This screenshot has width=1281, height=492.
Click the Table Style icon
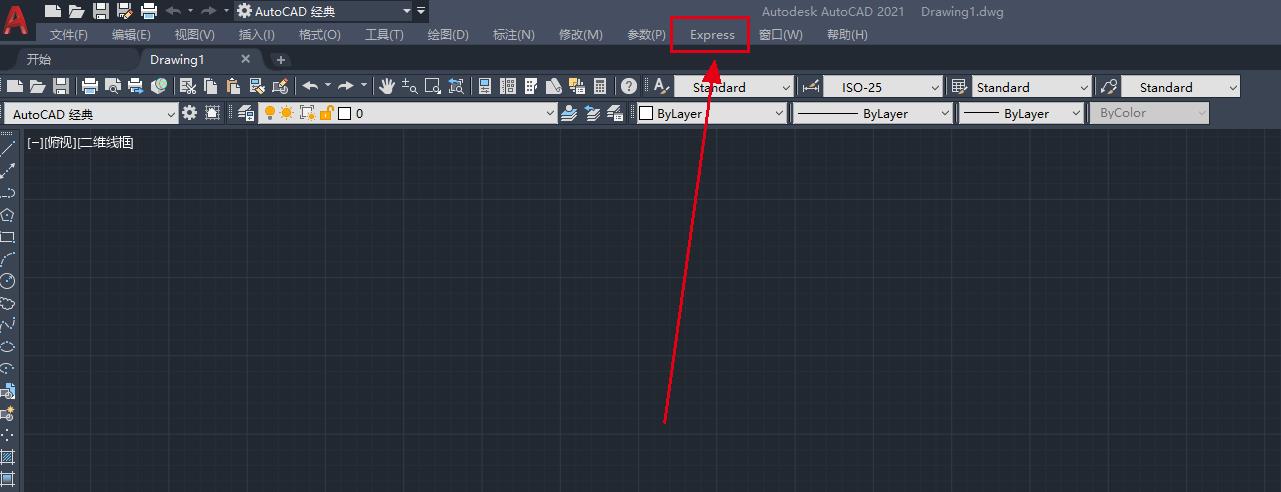click(959, 86)
